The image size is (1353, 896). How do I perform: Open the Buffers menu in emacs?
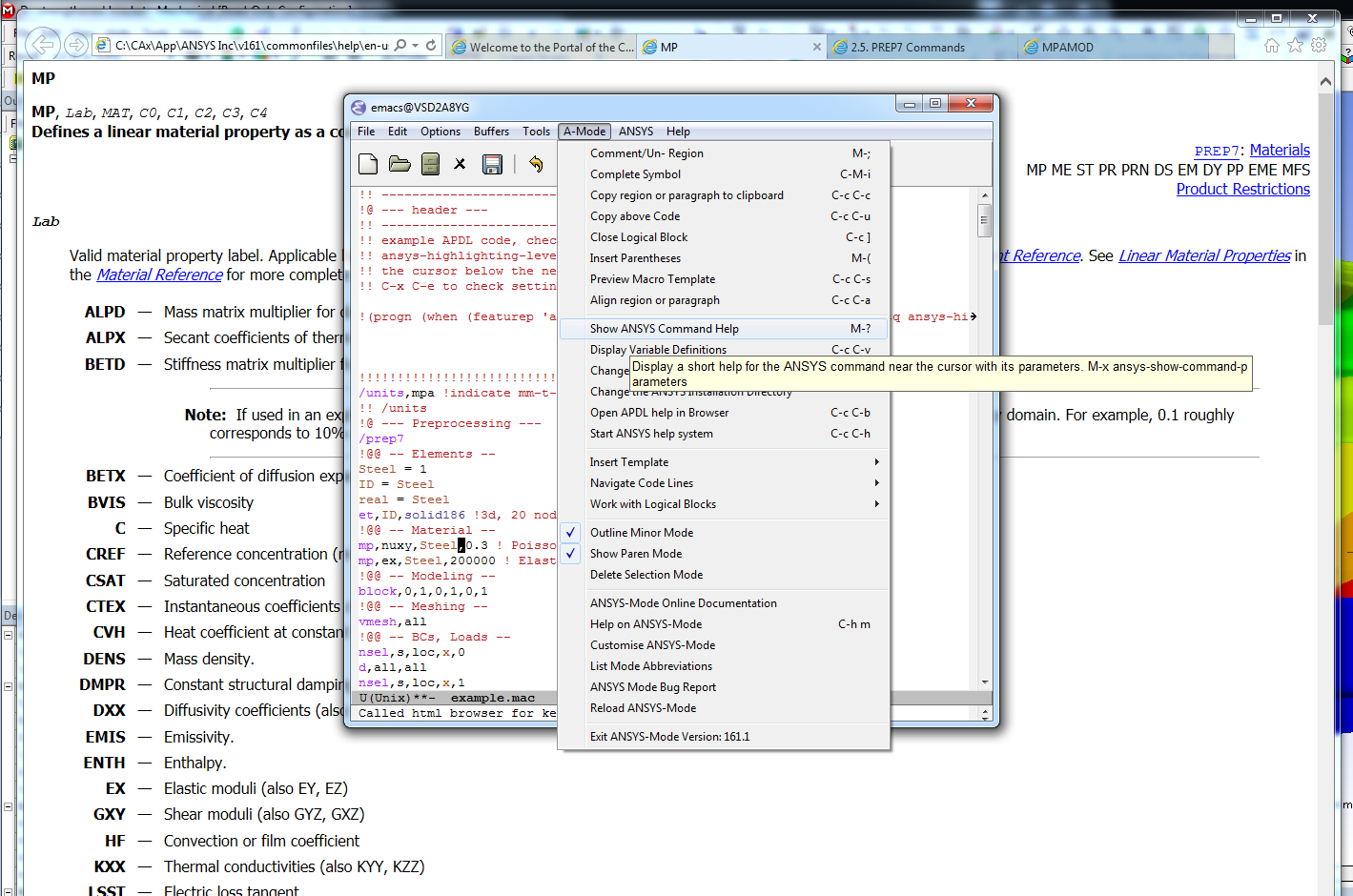[491, 132]
